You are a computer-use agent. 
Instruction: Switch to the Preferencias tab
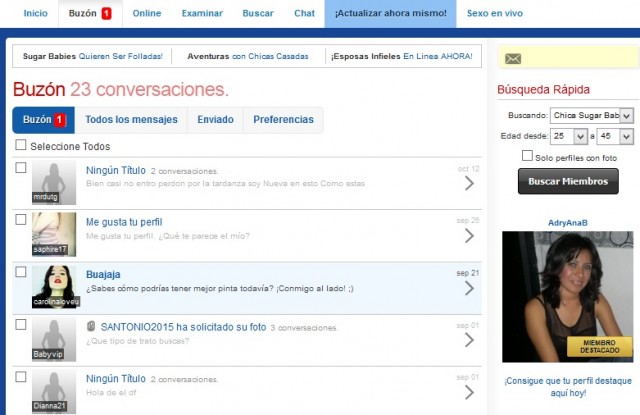tap(283, 120)
